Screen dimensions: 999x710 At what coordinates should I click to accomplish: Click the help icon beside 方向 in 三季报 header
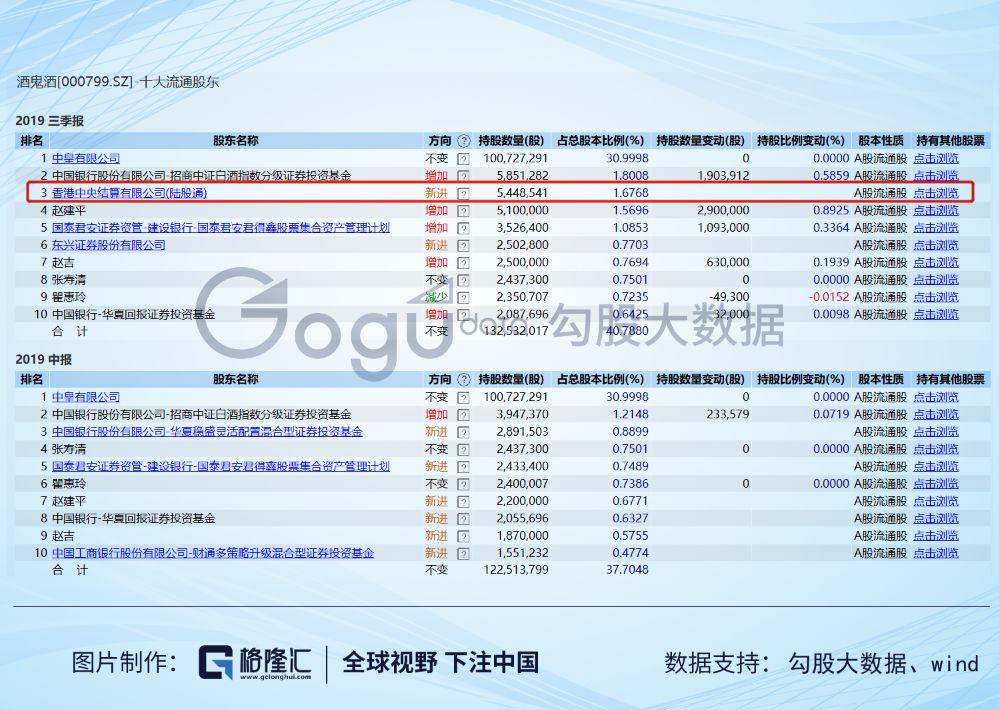pos(464,141)
